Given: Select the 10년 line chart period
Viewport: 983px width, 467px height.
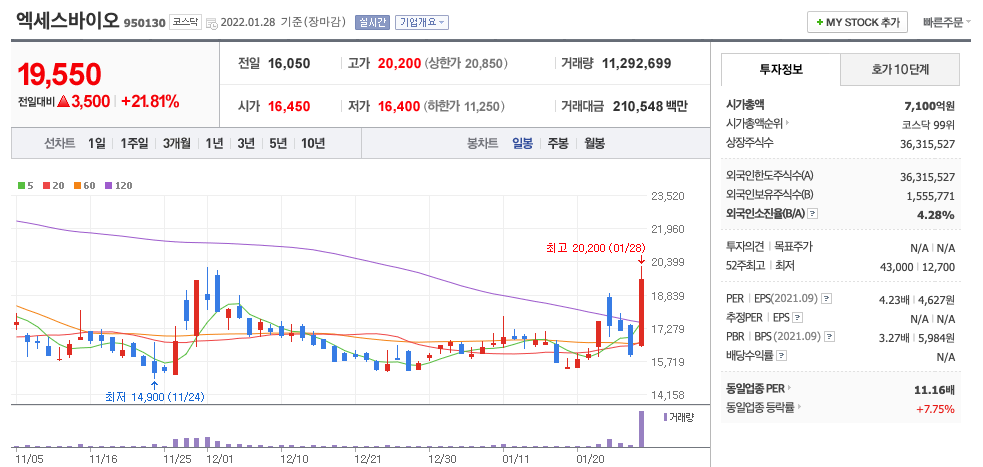Looking at the screenshot, I should point(313,144).
